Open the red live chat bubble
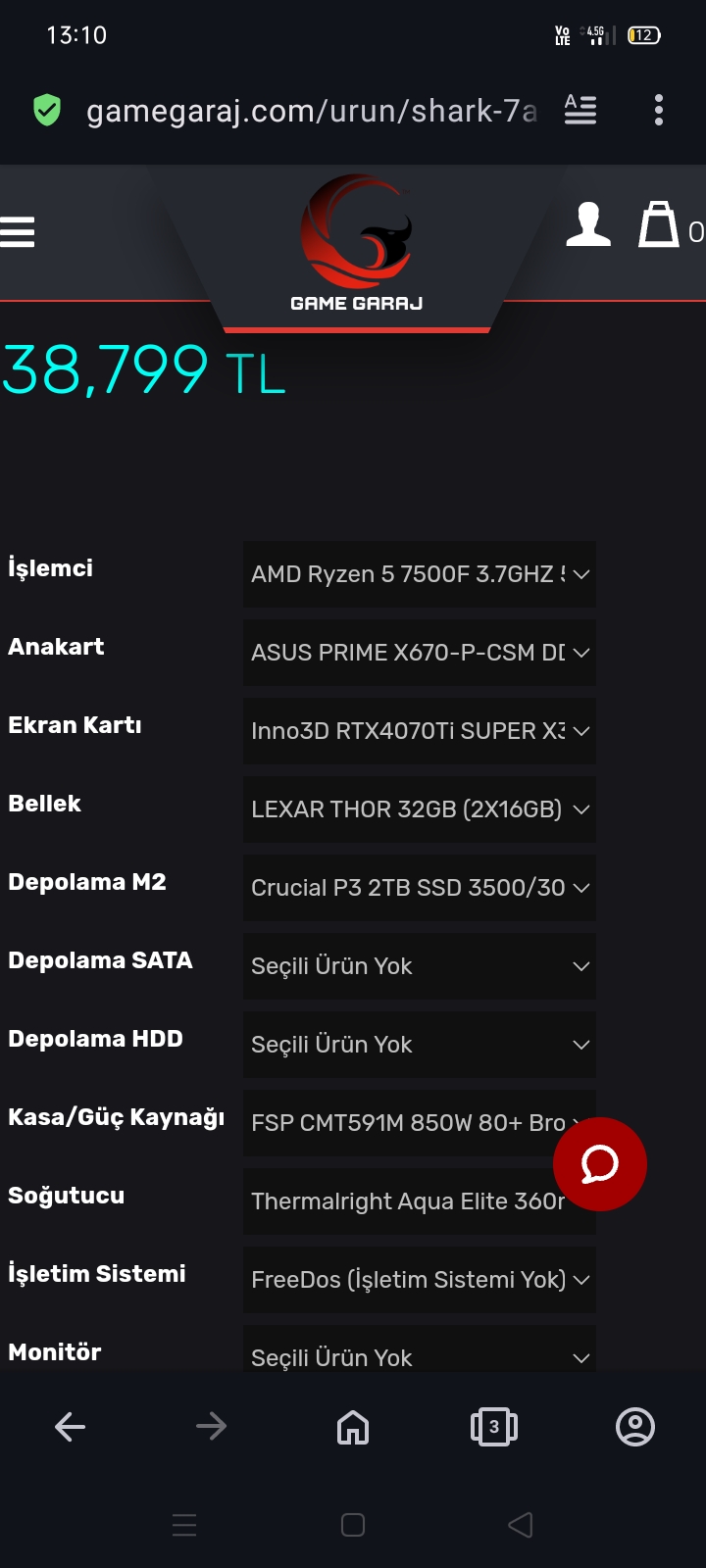Viewport: 706px width, 1568px height. click(599, 1164)
